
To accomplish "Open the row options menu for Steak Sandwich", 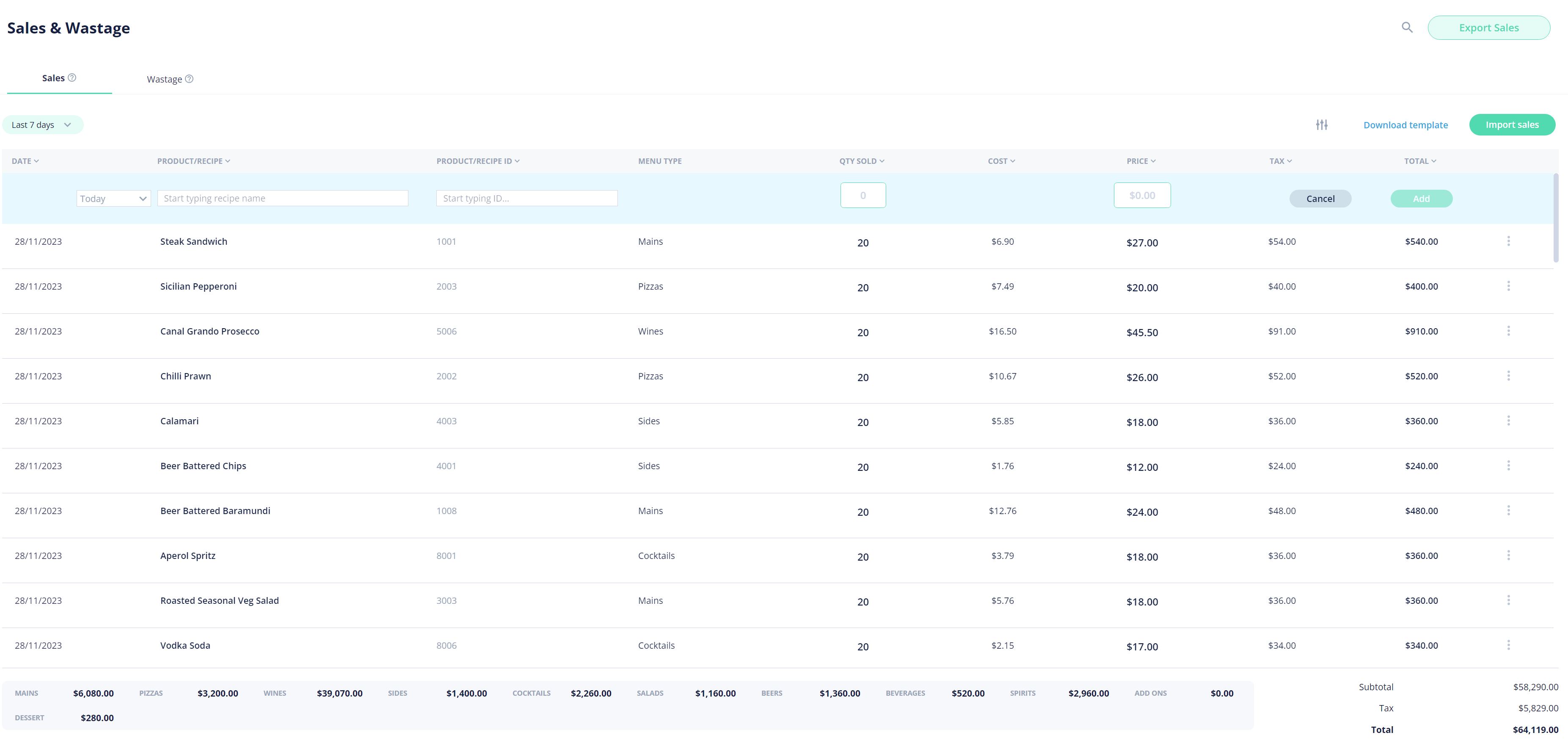I will 1509,241.
